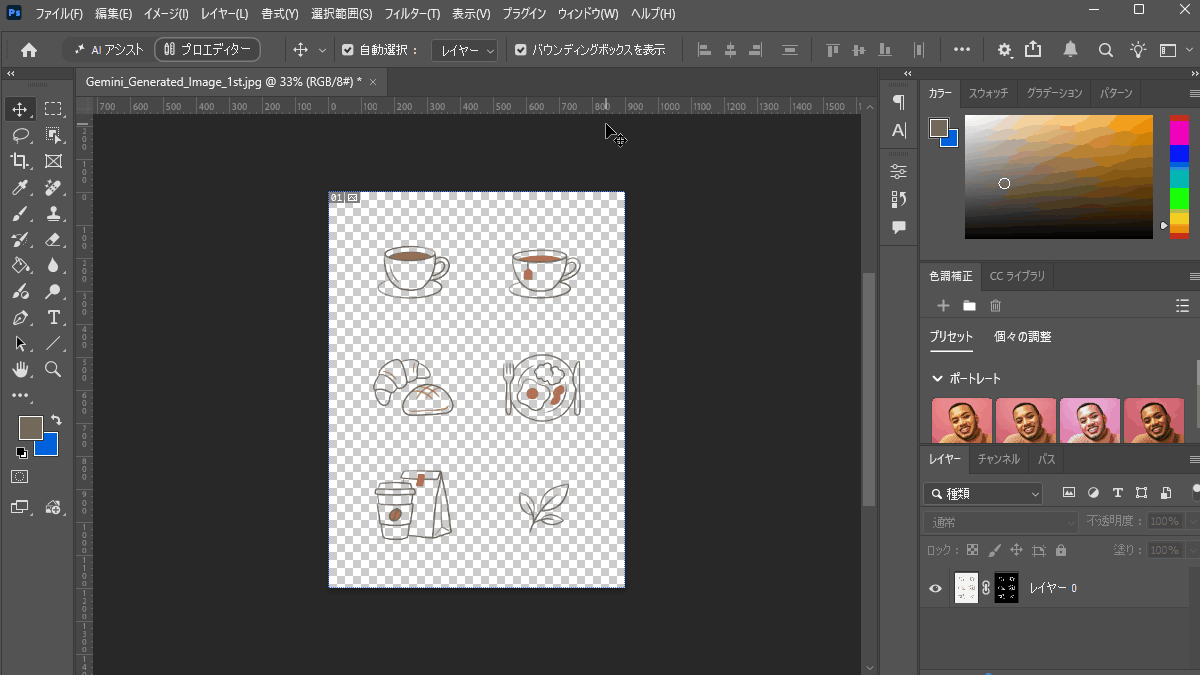
Task: Choose the Clone Stamp tool
Action: click(x=54, y=214)
